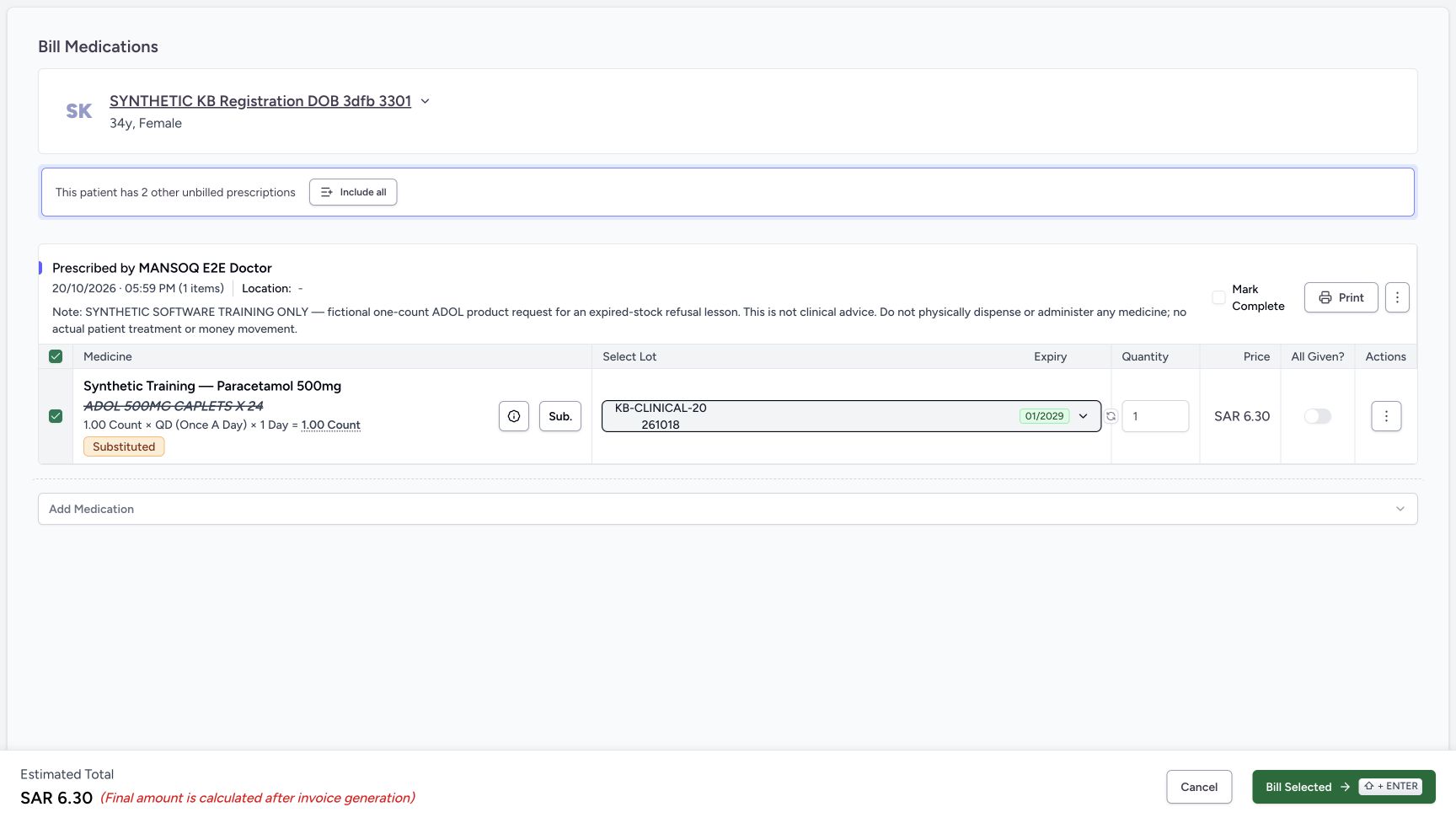Expand patient details chevron next to name
Image resolution: width=1456 pixels, height=823 pixels.
click(x=426, y=101)
